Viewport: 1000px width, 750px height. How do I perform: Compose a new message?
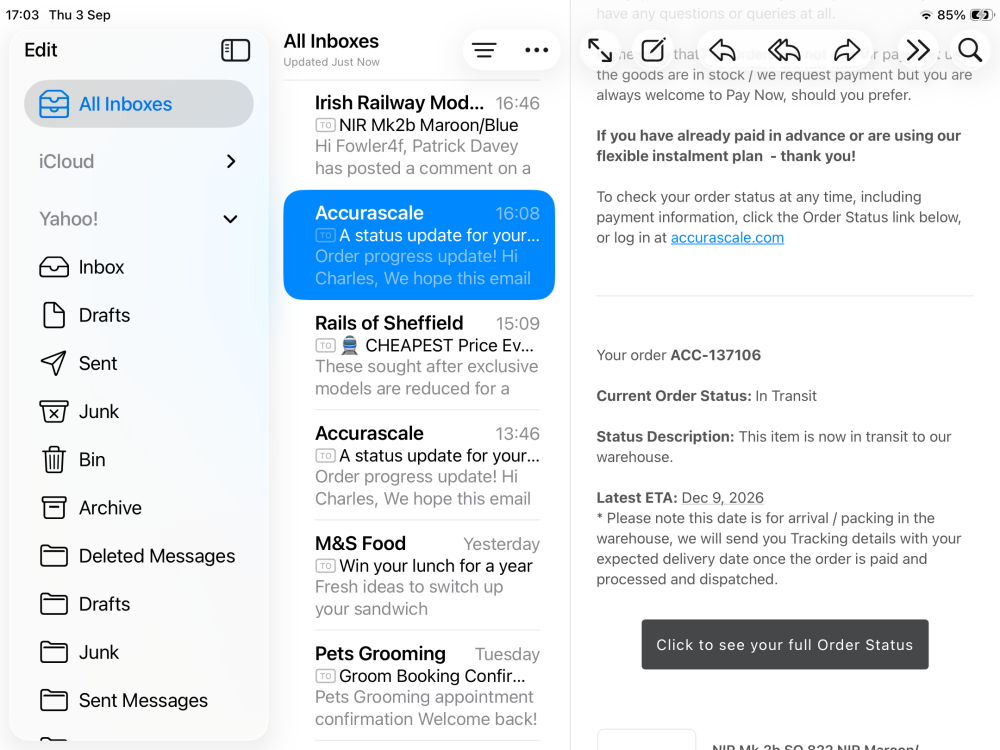[x=653, y=50]
